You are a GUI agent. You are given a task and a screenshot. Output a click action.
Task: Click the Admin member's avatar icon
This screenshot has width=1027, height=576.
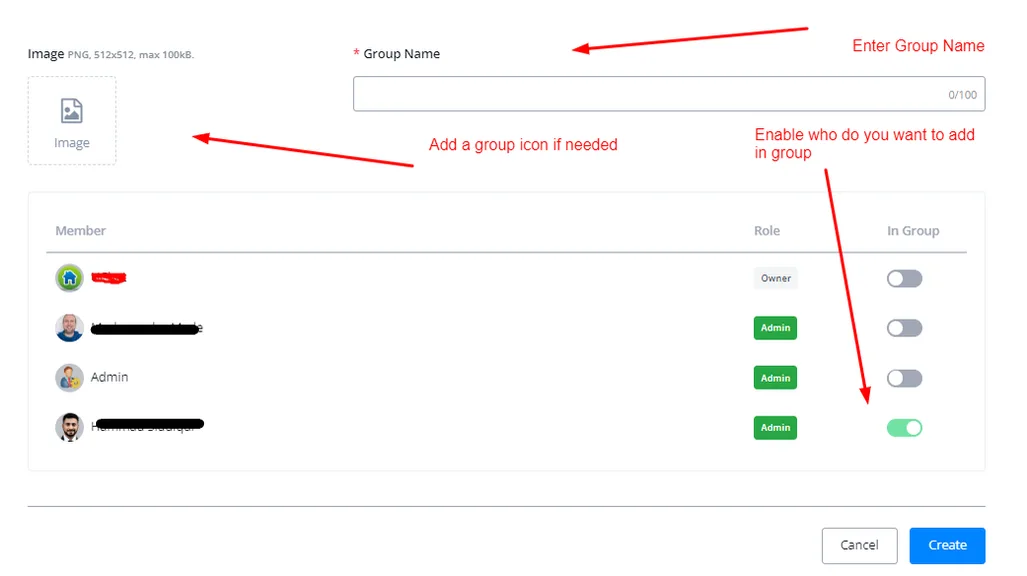tap(69, 377)
